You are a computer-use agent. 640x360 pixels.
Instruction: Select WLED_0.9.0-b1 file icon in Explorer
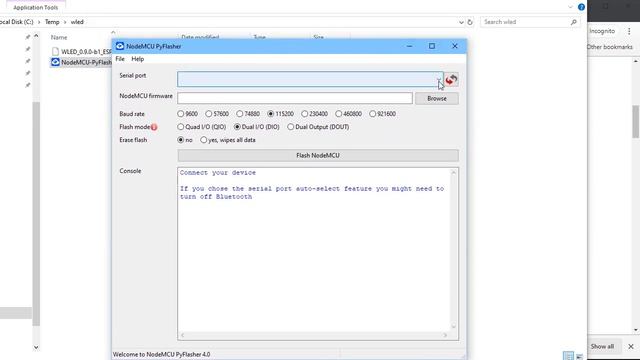pyautogui.click(x=55, y=51)
